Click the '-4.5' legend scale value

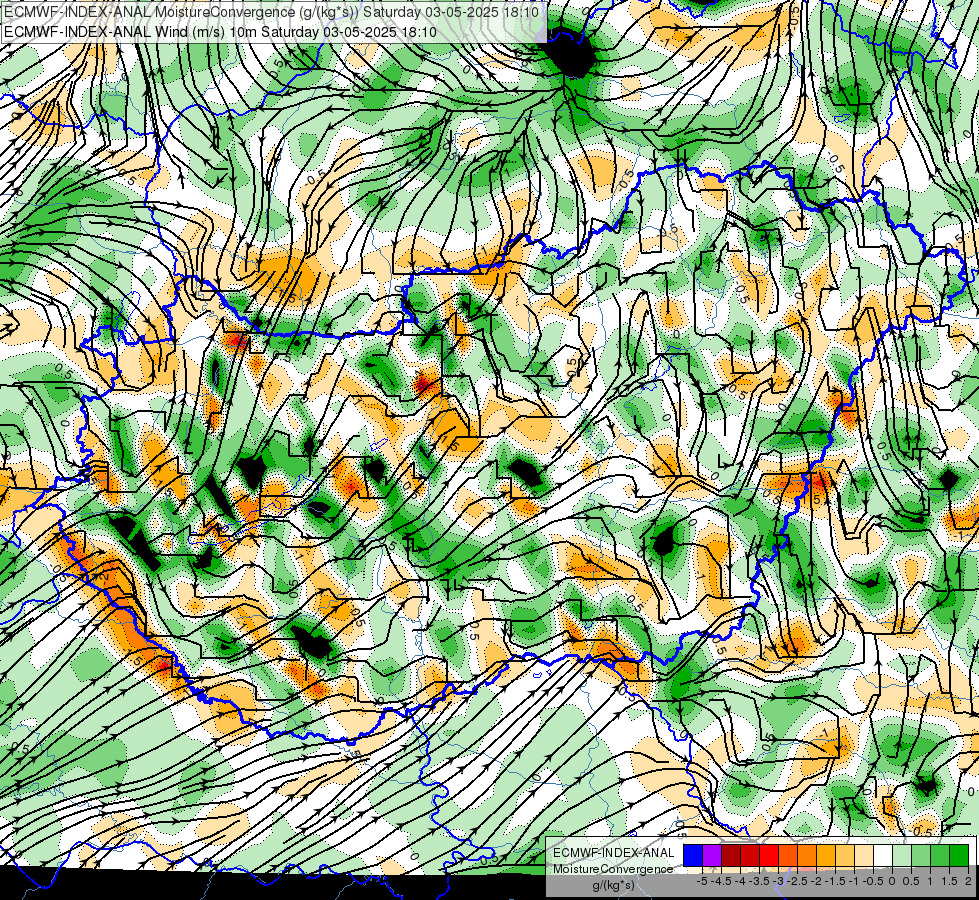721,881
